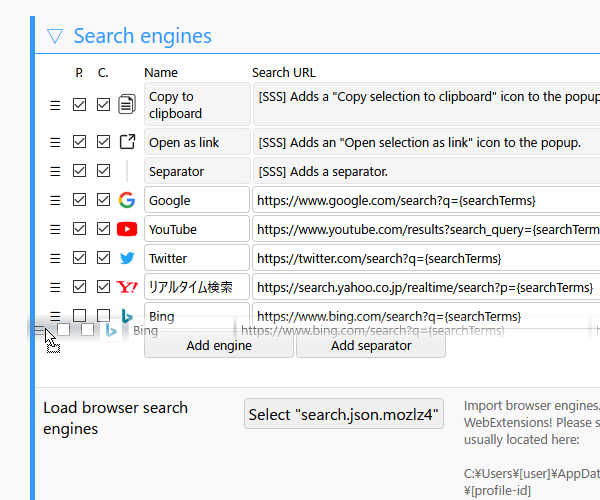Edit the Twitter name field
Screen dimensions: 600x500
click(x=197, y=258)
